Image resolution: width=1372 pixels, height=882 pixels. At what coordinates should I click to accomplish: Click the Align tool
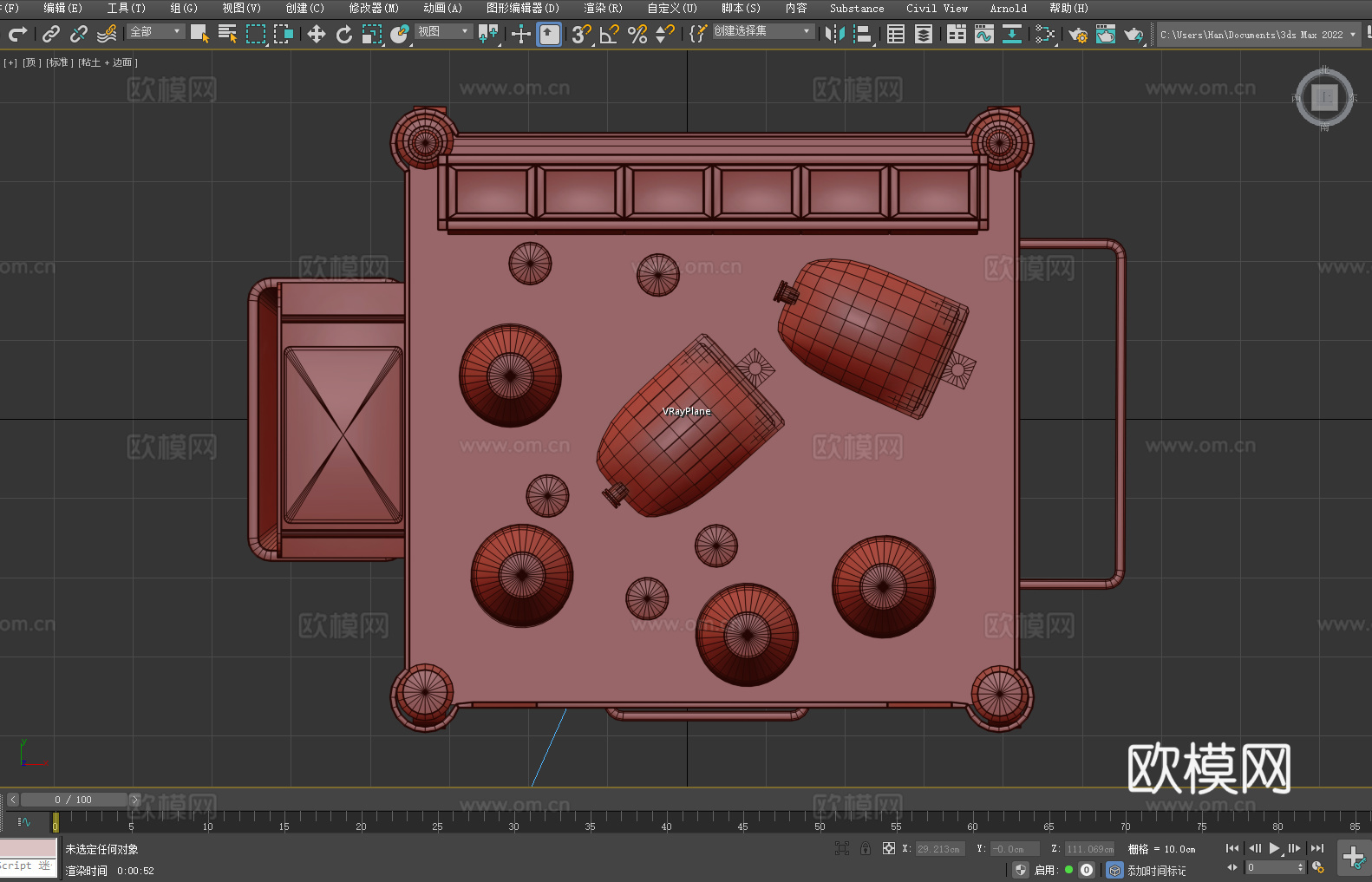pos(863,34)
